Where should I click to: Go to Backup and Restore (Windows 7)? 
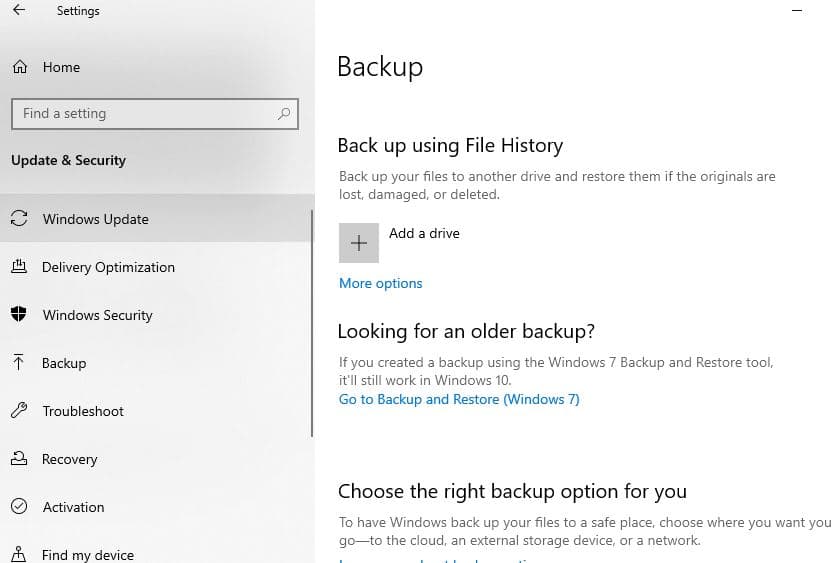pyautogui.click(x=459, y=399)
